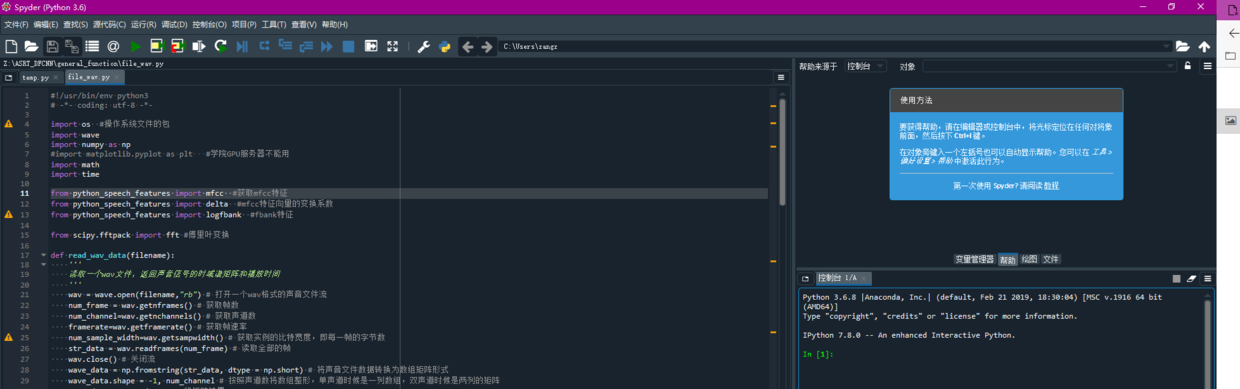Open the 源代码(C) menu
Image resolution: width=1240 pixels, height=389 pixels.
109,24
